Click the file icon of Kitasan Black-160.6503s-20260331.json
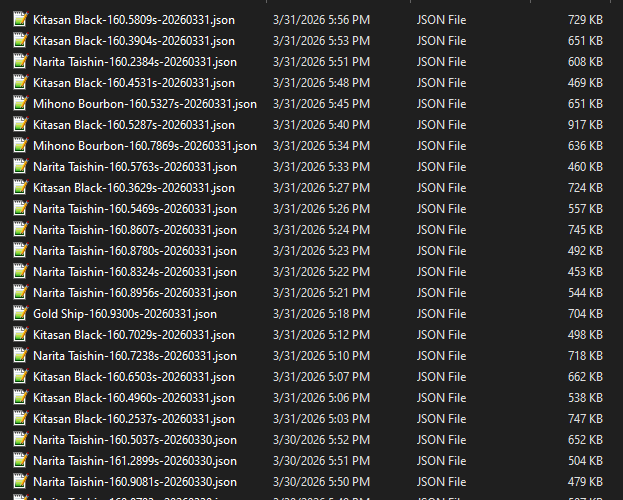The height and width of the screenshot is (500, 623). (21, 376)
